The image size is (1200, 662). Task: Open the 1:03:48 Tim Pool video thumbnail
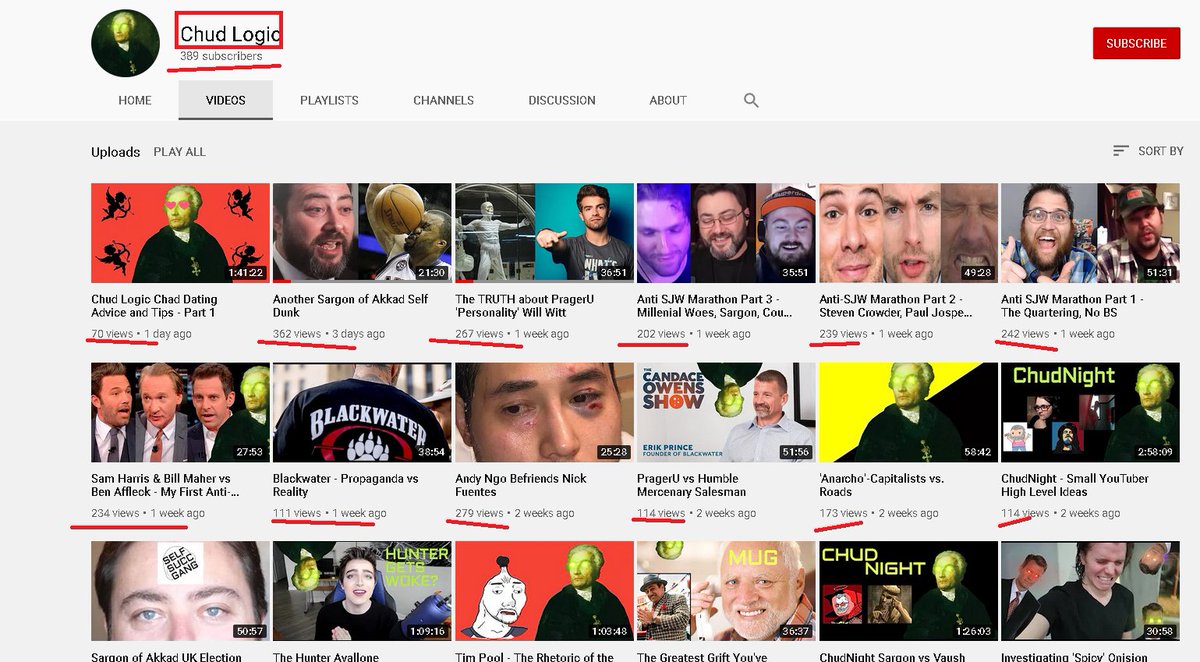click(x=544, y=591)
